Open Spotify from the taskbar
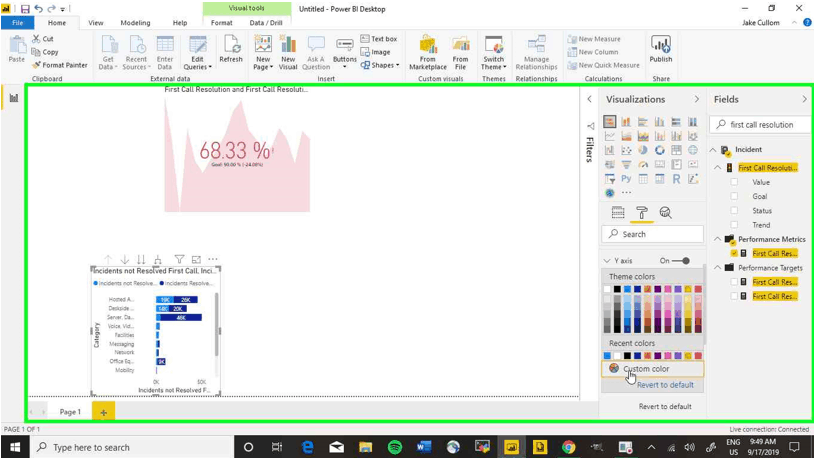The image size is (815, 458). (x=395, y=447)
